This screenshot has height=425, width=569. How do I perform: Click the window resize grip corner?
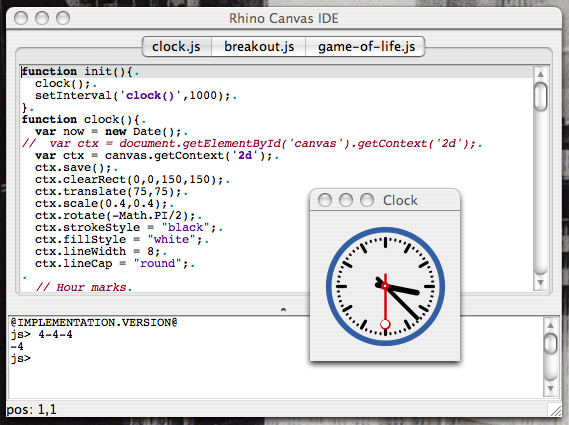(x=555, y=410)
